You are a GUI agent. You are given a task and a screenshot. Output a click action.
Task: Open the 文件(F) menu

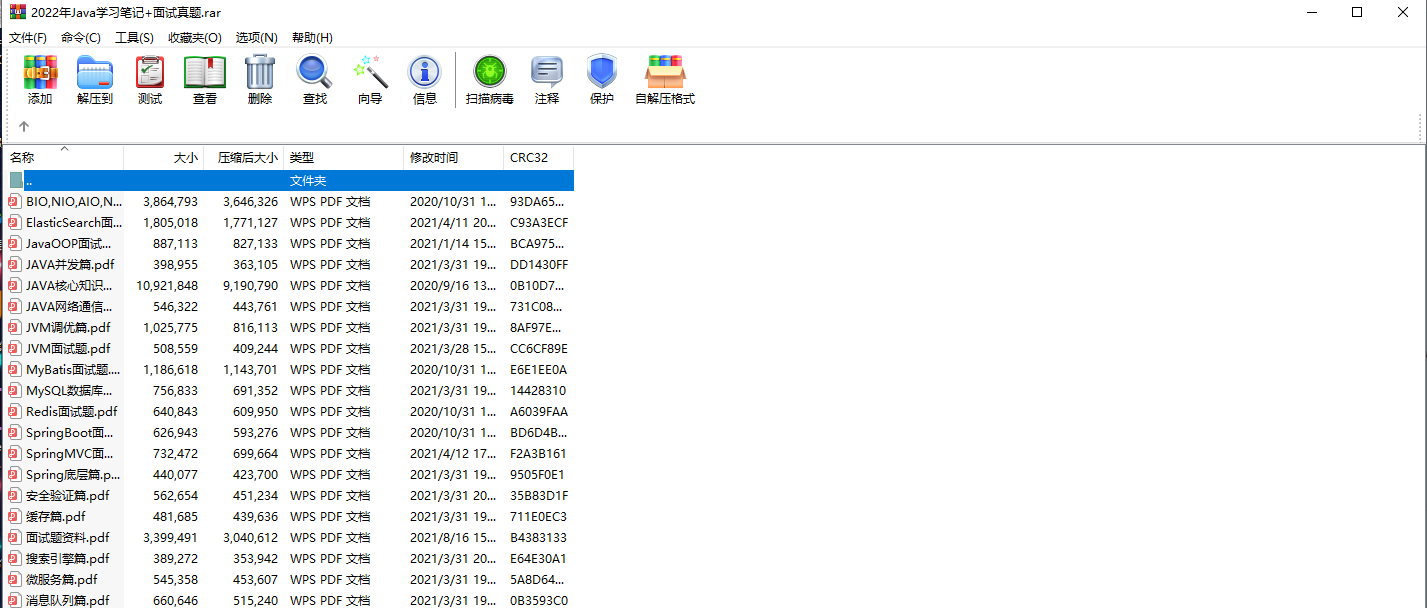pyautogui.click(x=28, y=37)
